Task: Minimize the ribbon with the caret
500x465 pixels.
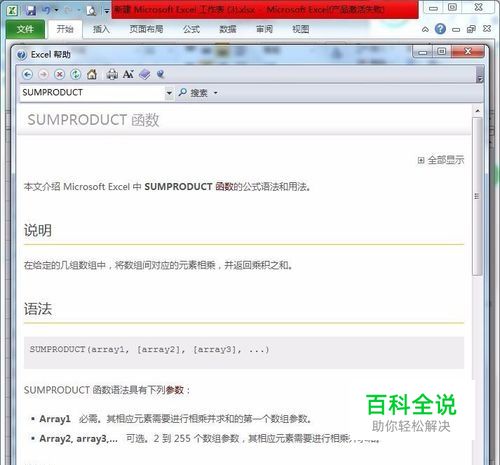Action: point(425,29)
